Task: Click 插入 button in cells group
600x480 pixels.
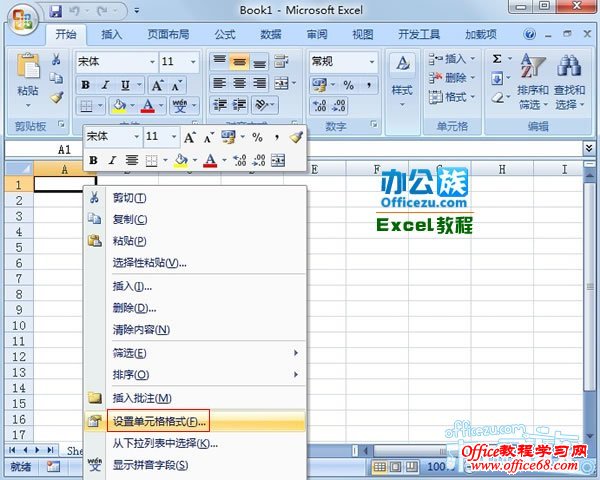Action: pos(452,59)
